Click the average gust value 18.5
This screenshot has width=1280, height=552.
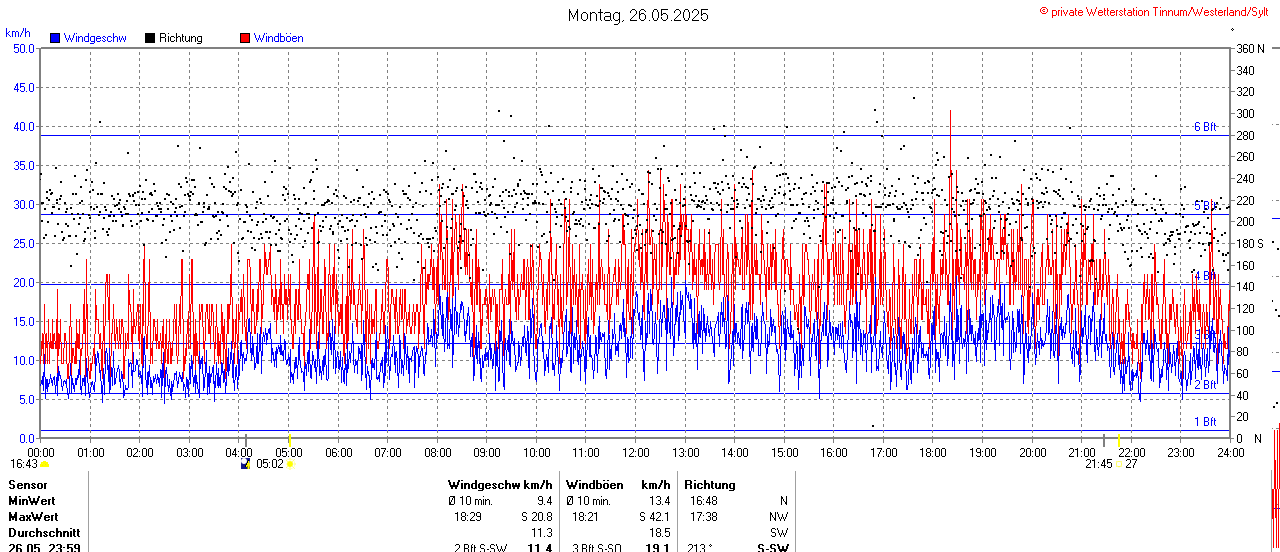[659, 533]
